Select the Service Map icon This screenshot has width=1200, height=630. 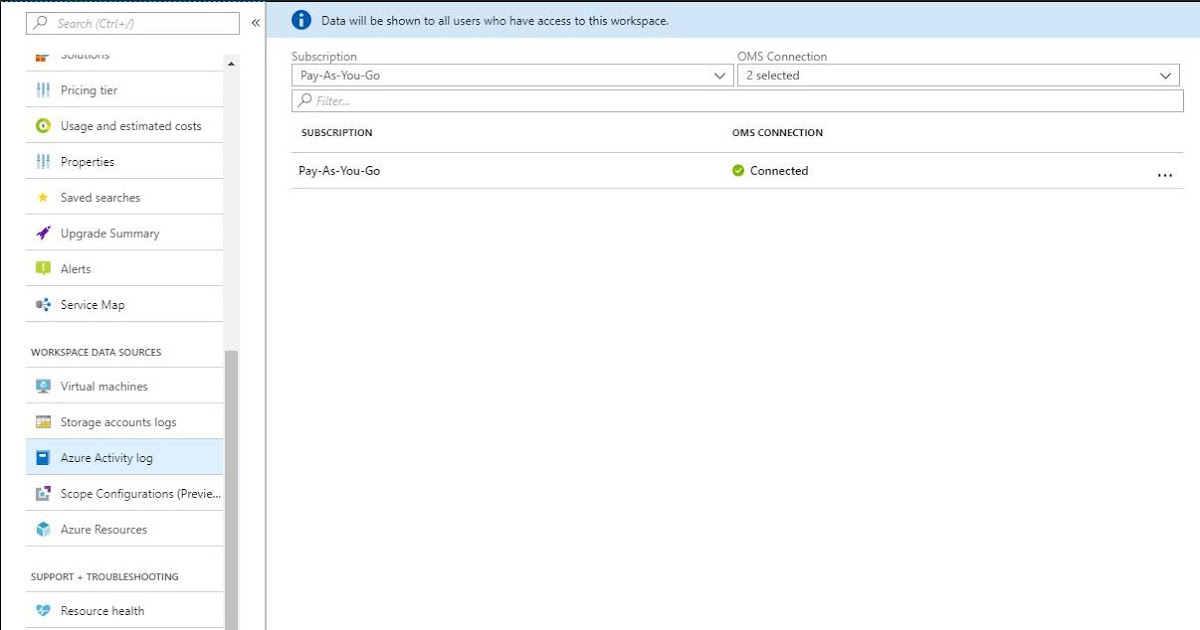pyautogui.click(x=43, y=304)
